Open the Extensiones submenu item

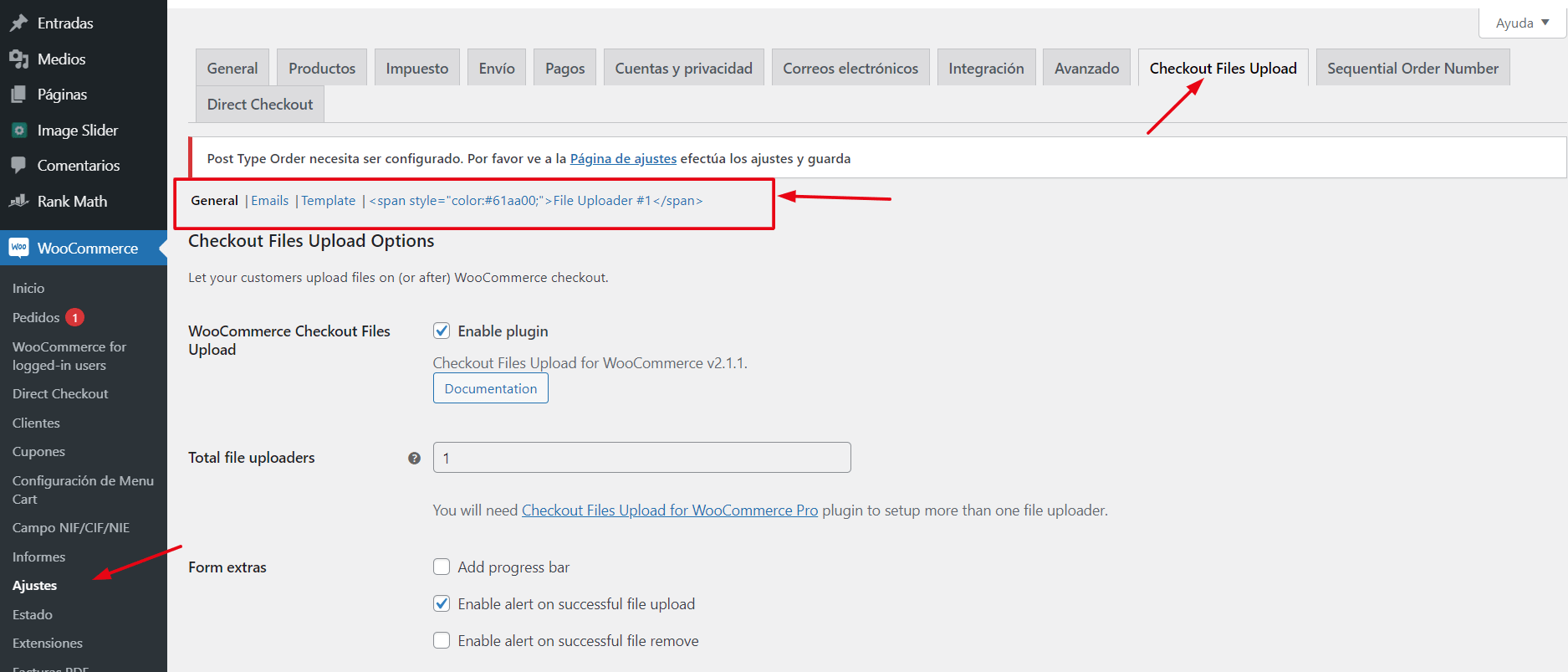[x=48, y=643]
